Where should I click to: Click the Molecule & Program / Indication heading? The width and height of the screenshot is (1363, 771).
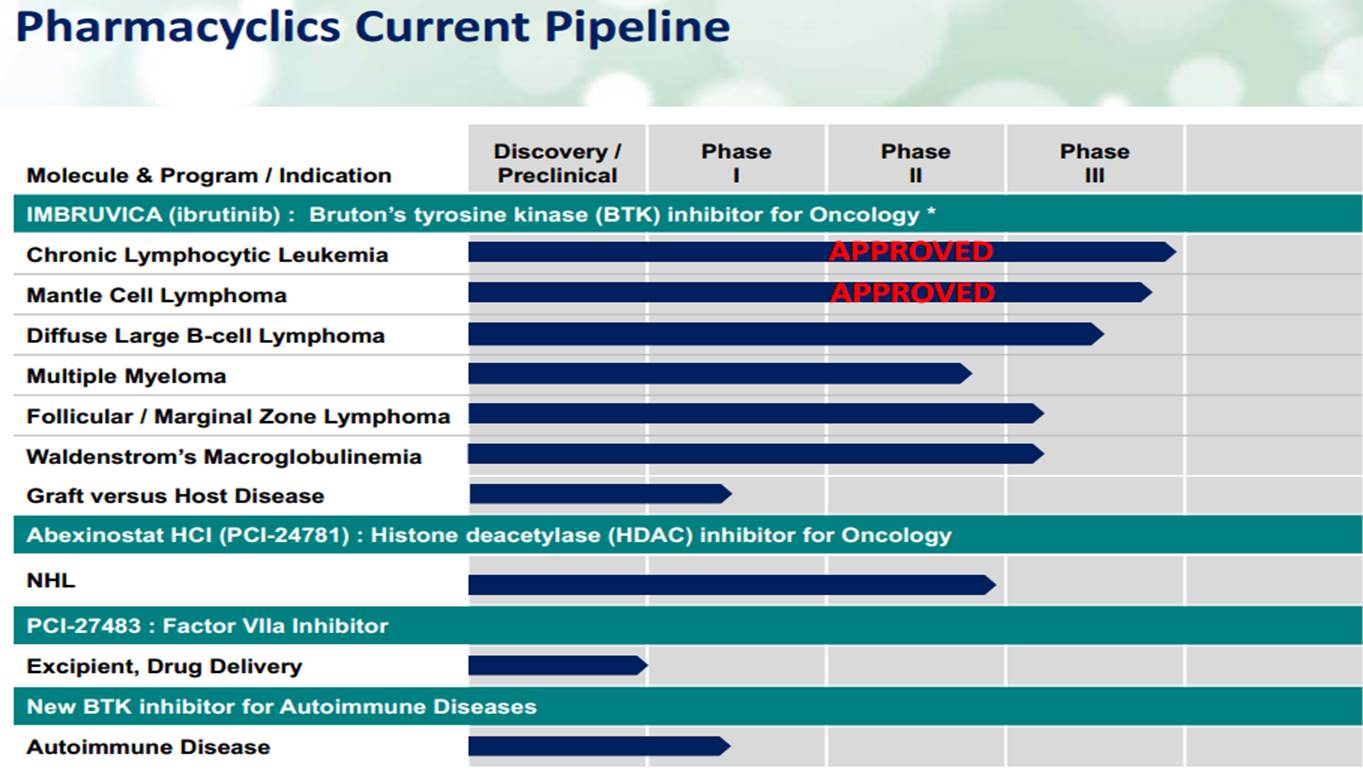pos(209,176)
